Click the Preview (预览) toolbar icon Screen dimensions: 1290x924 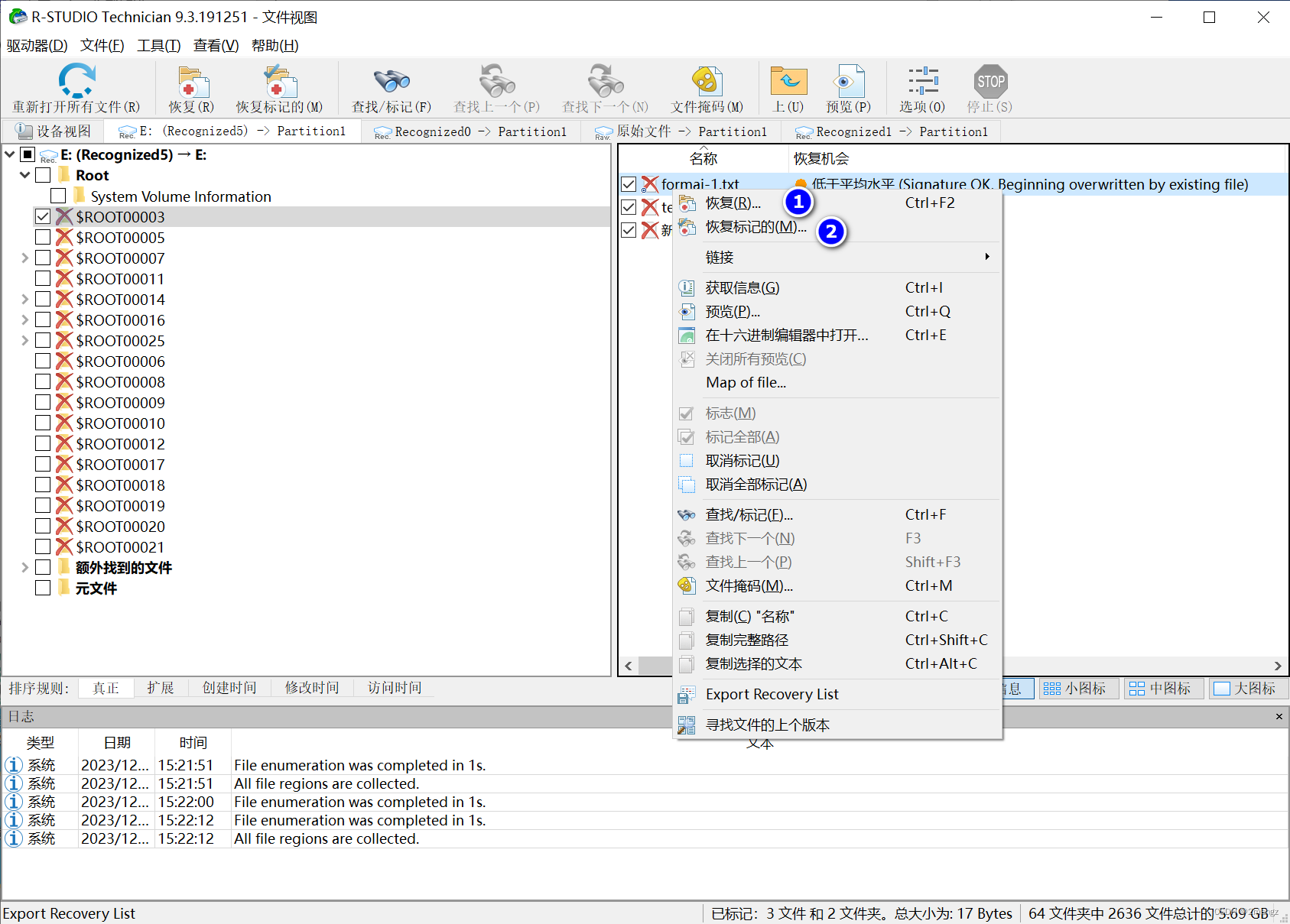pyautogui.click(x=848, y=81)
